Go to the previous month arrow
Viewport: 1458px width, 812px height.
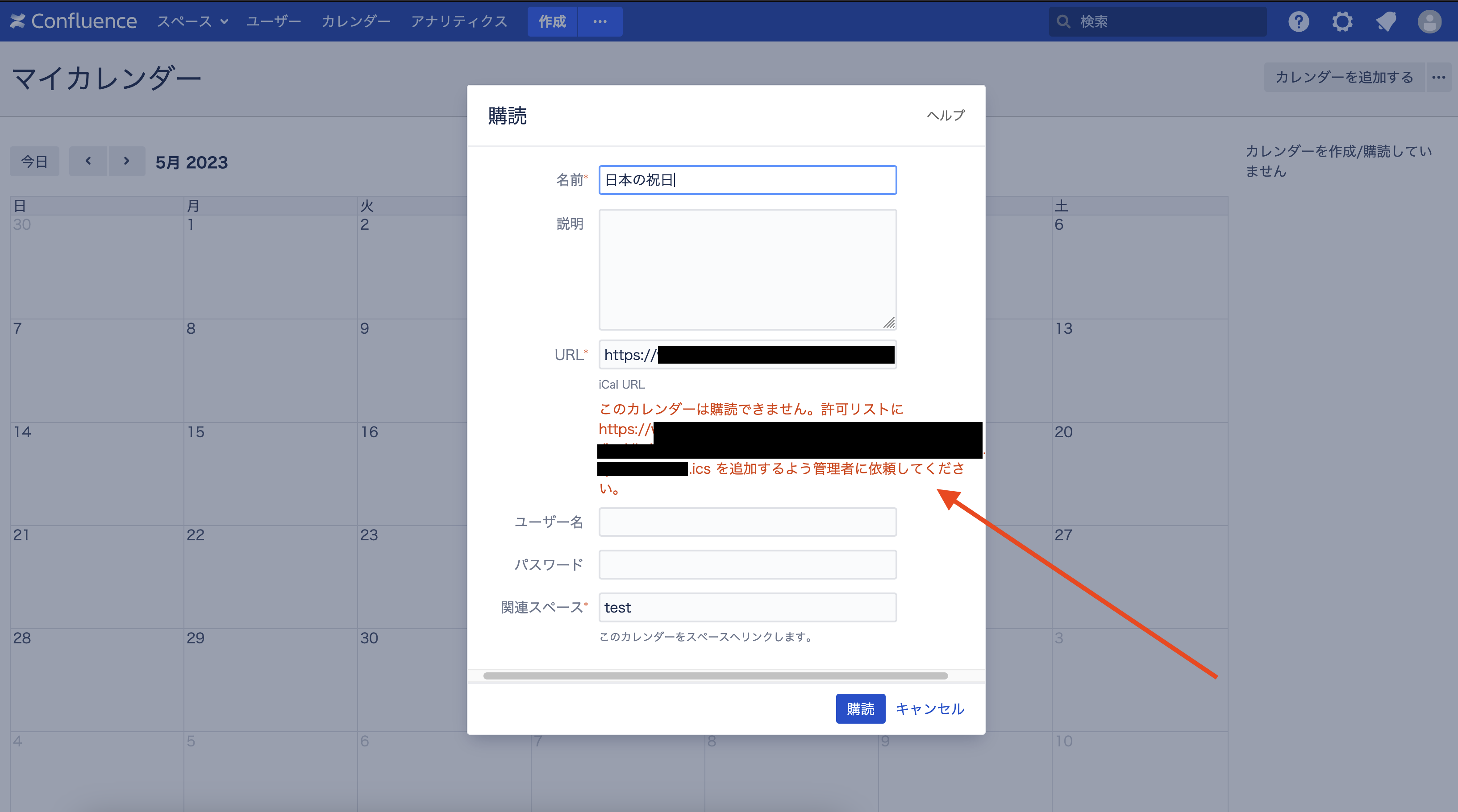[88, 161]
